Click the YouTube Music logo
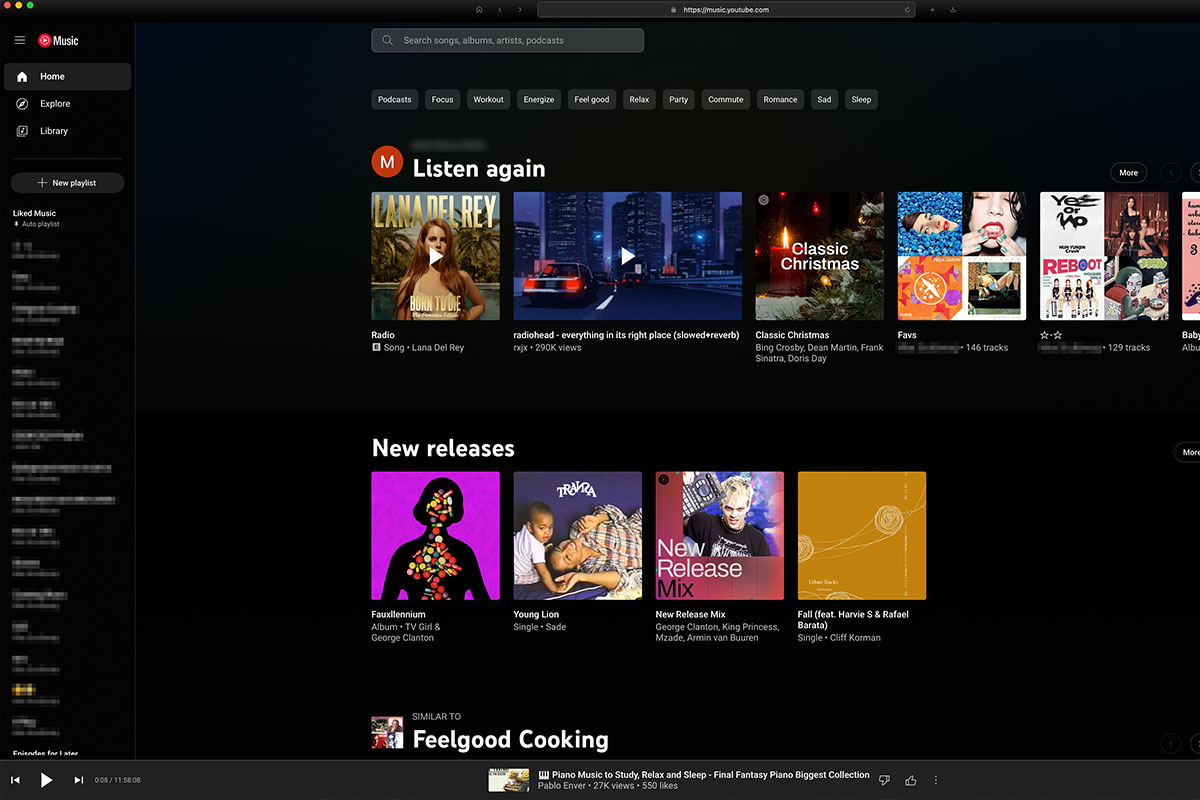The image size is (1200, 800). point(57,40)
